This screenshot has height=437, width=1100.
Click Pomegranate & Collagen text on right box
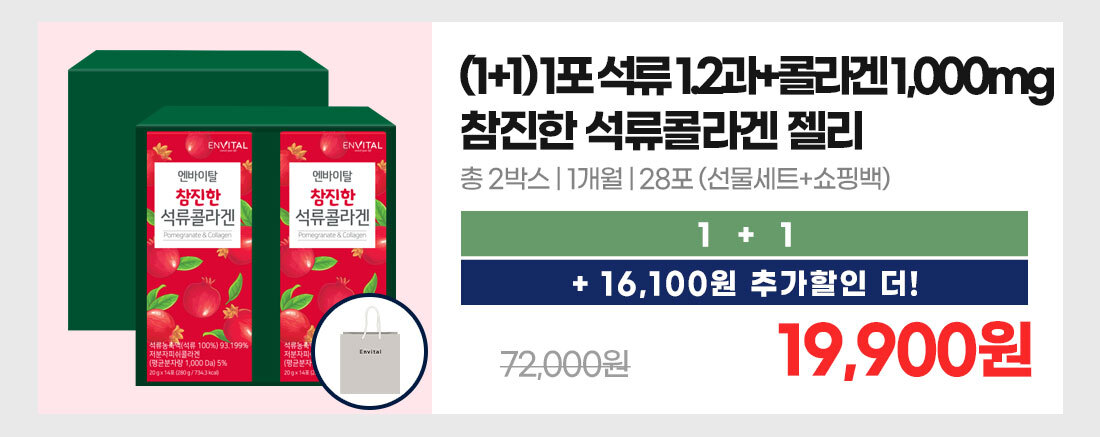(333, 236)
